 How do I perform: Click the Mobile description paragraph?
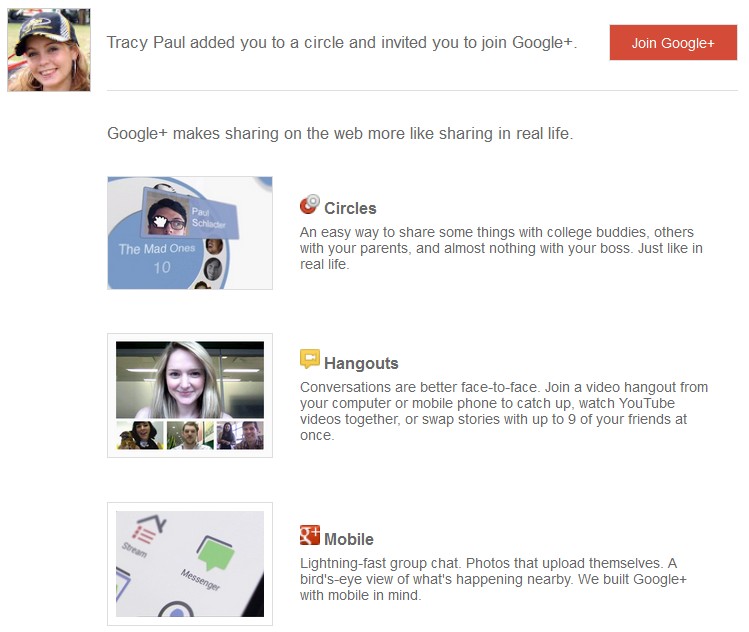click(x=493, y=580)
